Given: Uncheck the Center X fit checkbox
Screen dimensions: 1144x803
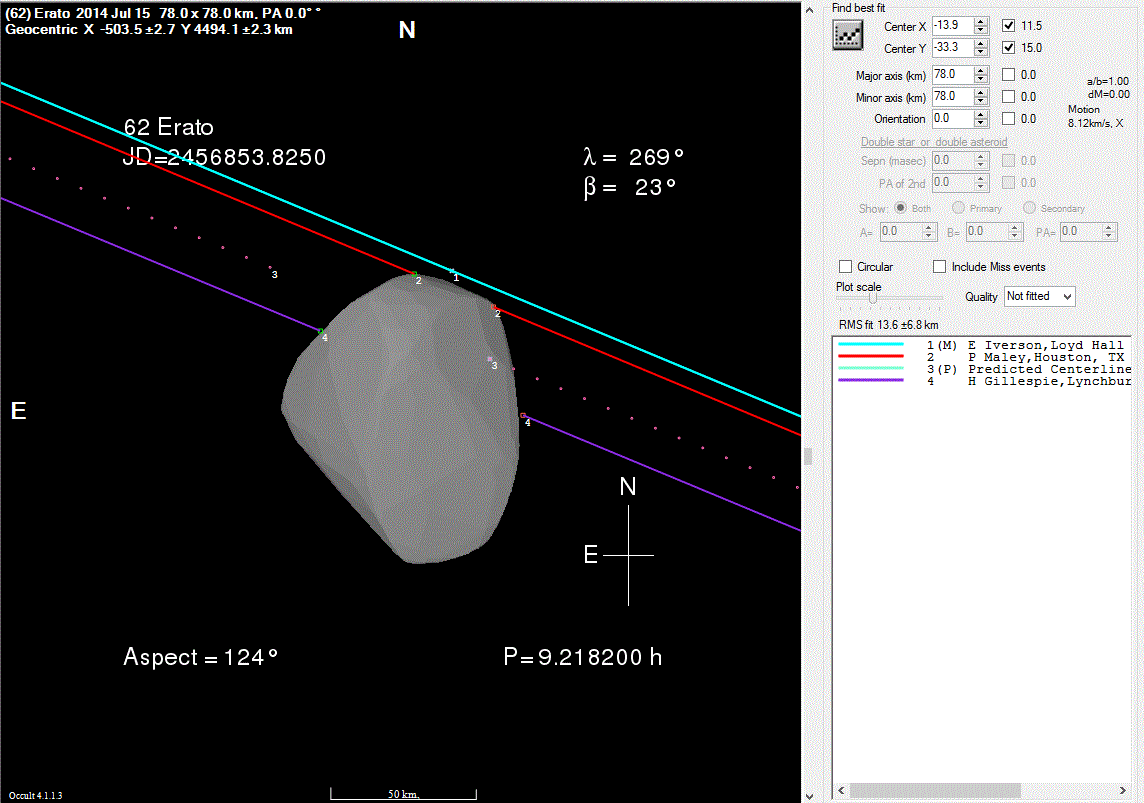Looking at the screenshot, I should coord(1009,25).
